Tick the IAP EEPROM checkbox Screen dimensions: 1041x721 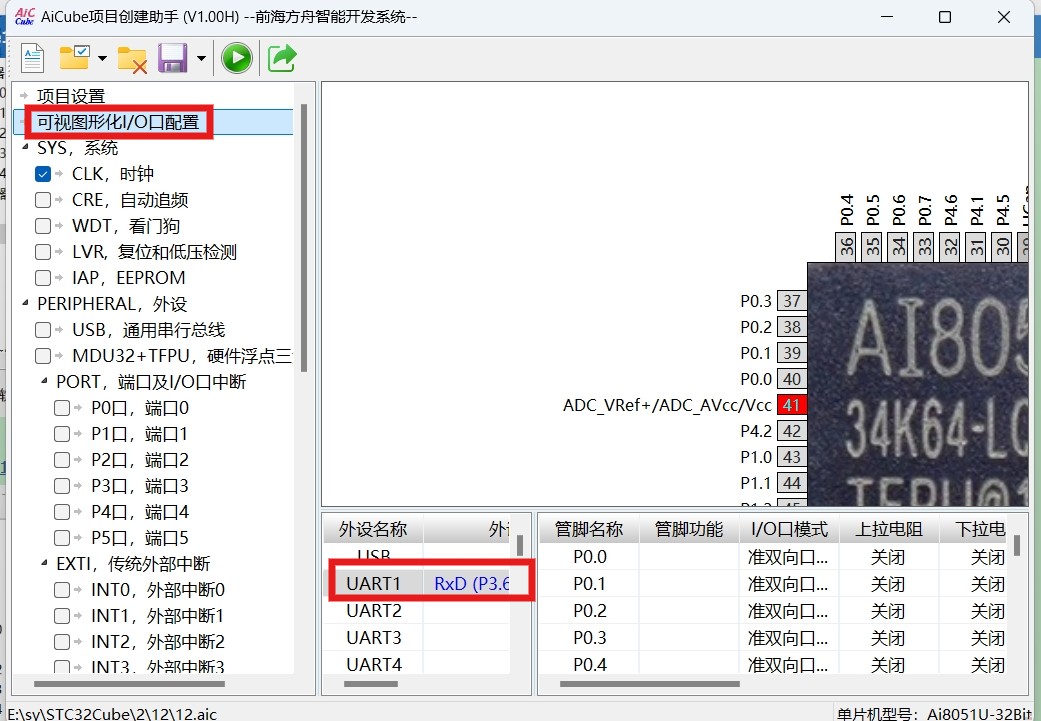tap(43, 278)
